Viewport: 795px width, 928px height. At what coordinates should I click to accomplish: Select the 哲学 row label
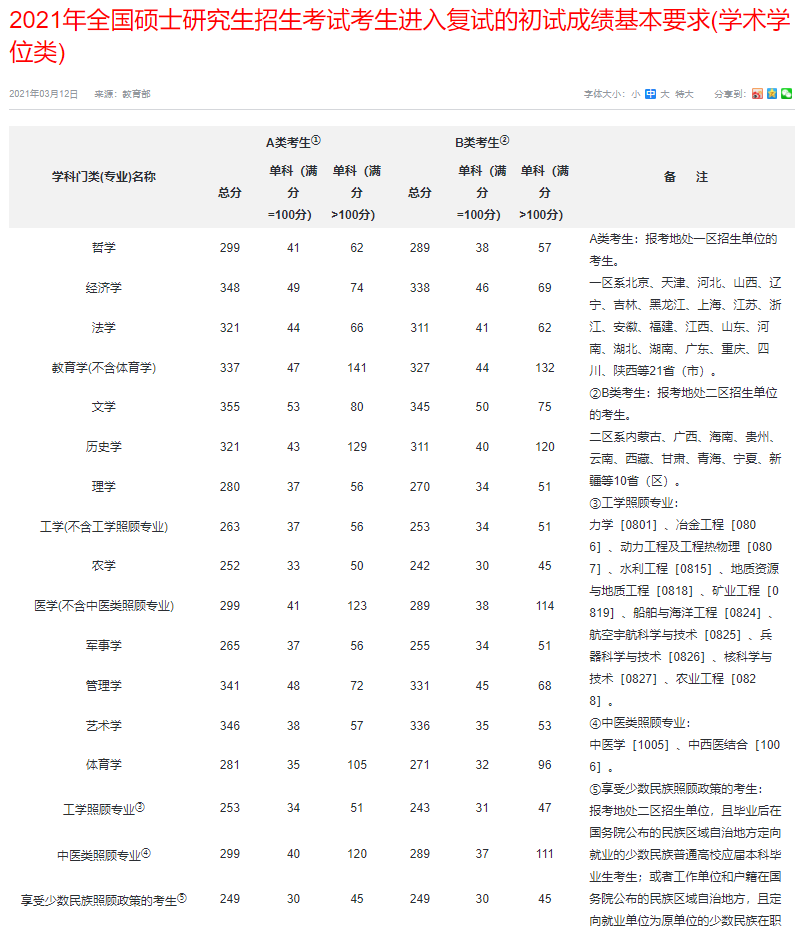pyautogui.click(x=104, y=248)
